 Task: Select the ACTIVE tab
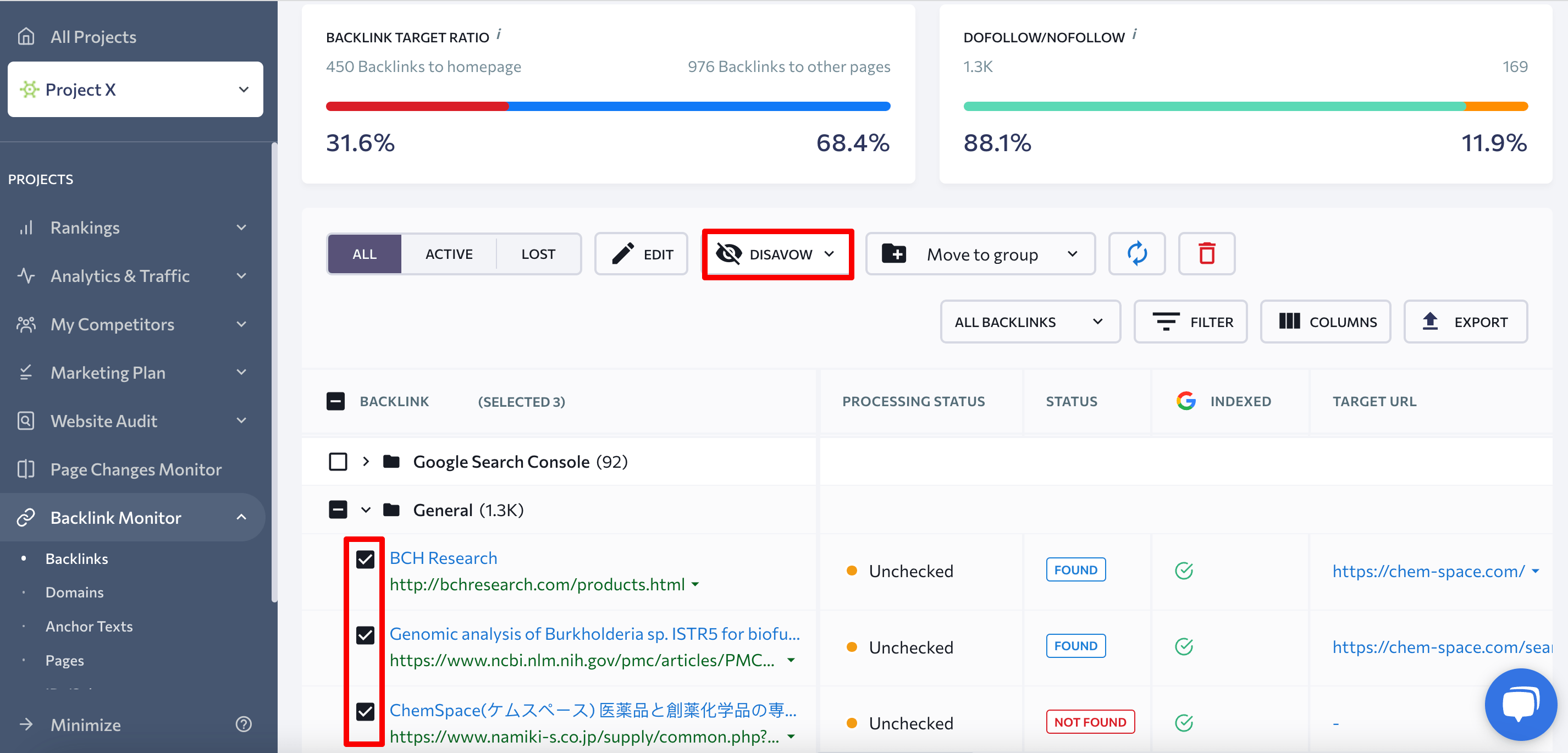tap(449, 254)
